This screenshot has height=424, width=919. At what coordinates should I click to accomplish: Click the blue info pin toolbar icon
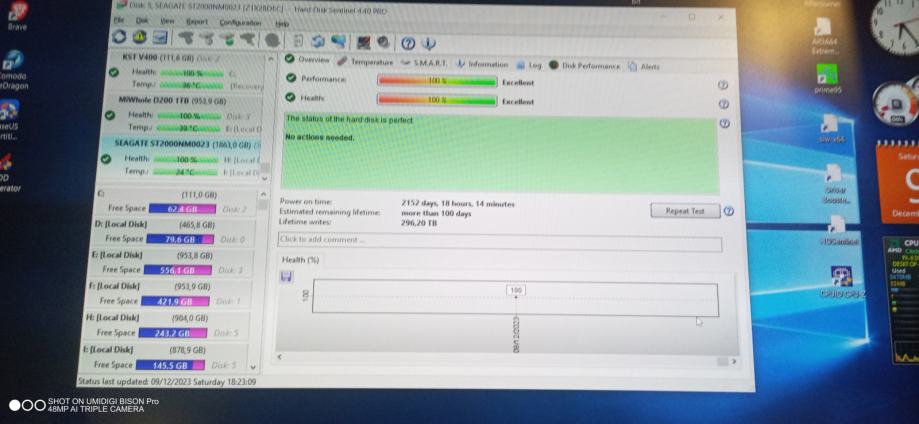[429, 43]
